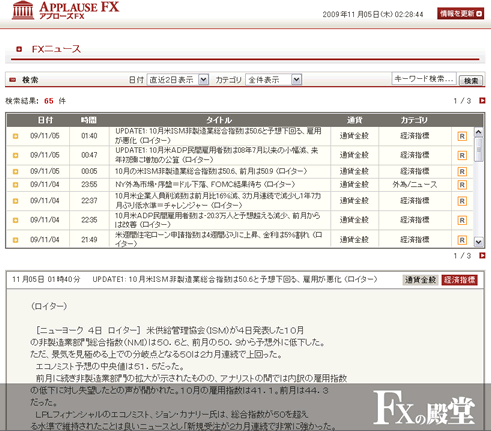Click the 通貨全般 cell on the 00:47 row
491x431 pixels.
[x=354, y=155]
